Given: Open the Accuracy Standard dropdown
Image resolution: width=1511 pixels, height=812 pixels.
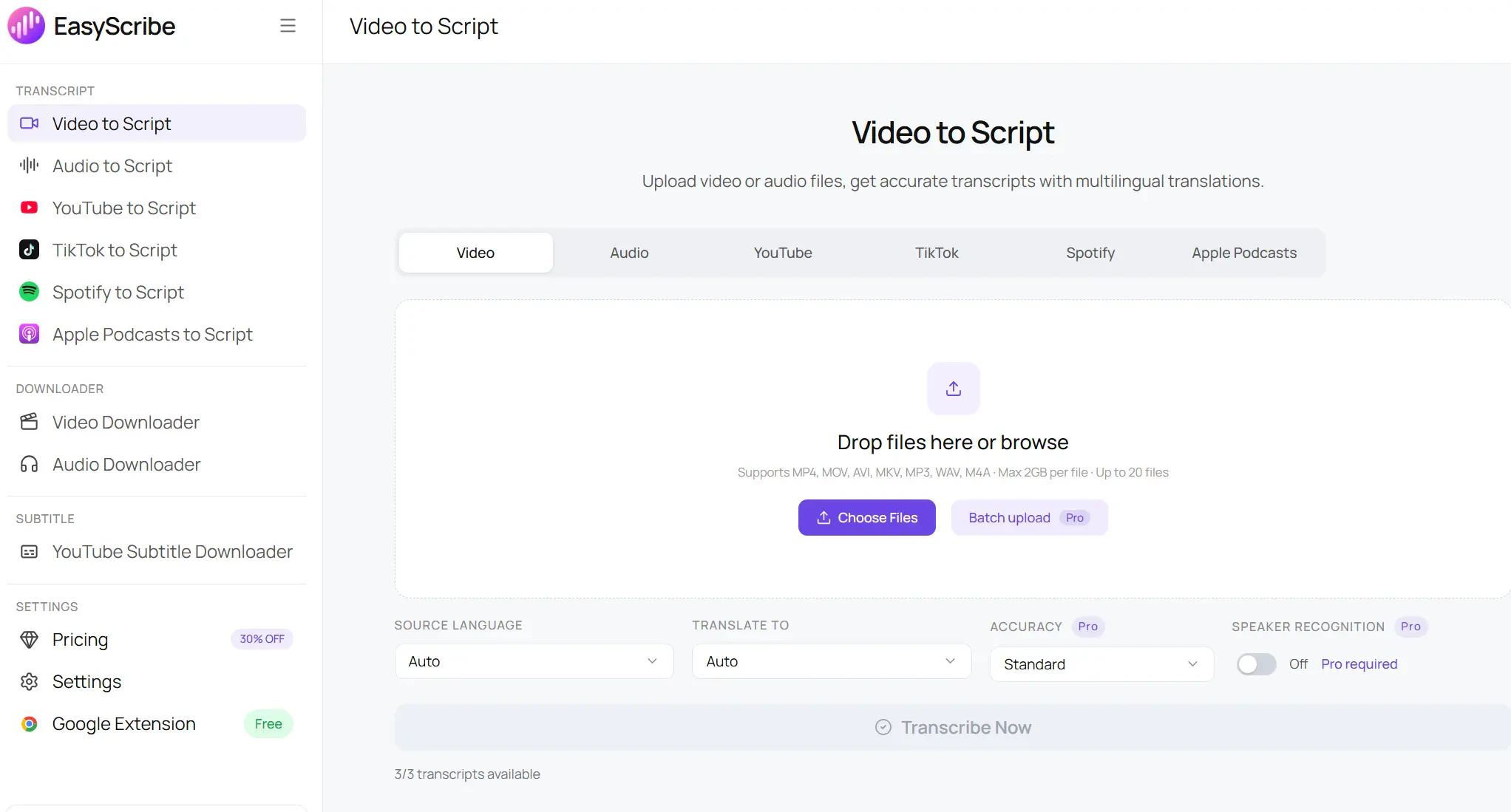Looking at the screenshot, I should coord(1101,664).
